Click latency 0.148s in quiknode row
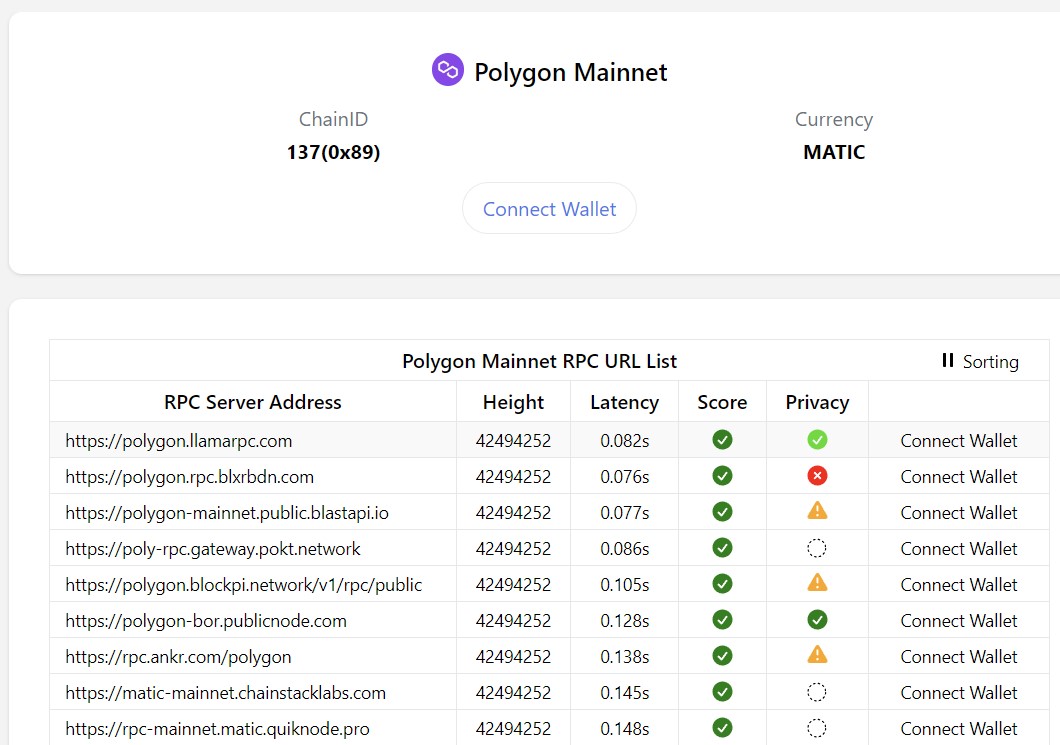The width and height of the screenshot is (1060, 745). [625, 729]
